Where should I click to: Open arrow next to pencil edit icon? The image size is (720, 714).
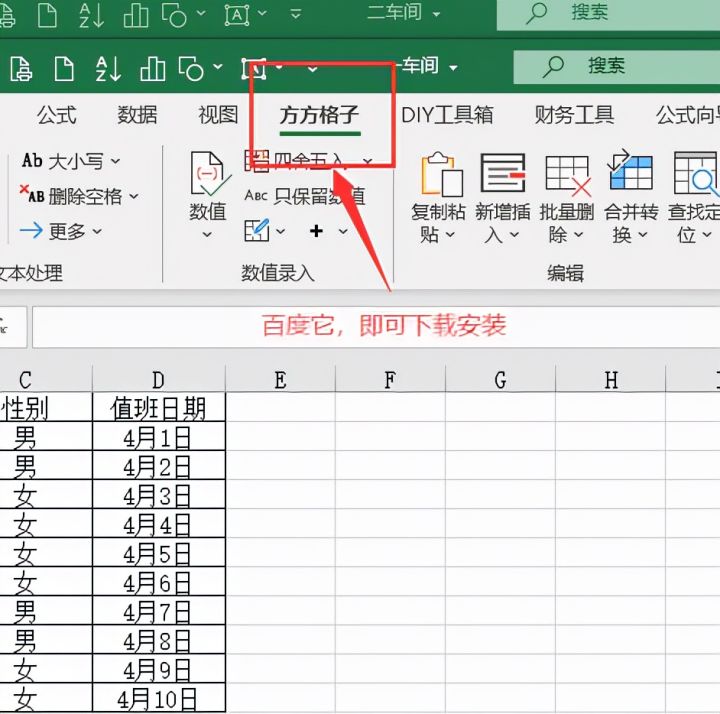tap(280, 231)
